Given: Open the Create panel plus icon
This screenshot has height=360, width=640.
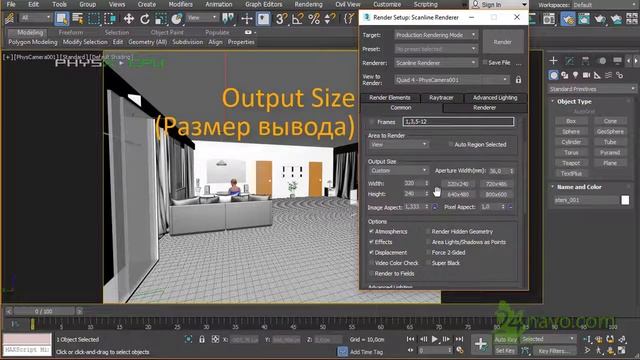Looking at the screenshot, I should (x=553, y=61).
